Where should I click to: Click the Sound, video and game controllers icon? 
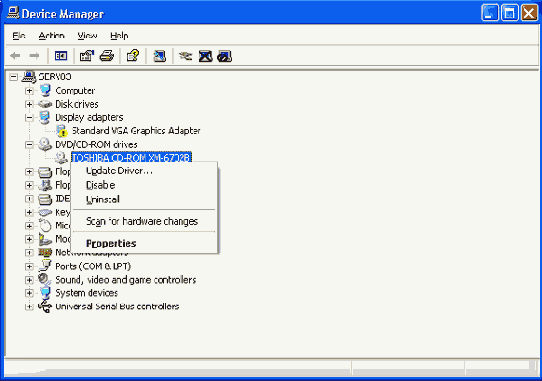45,279
